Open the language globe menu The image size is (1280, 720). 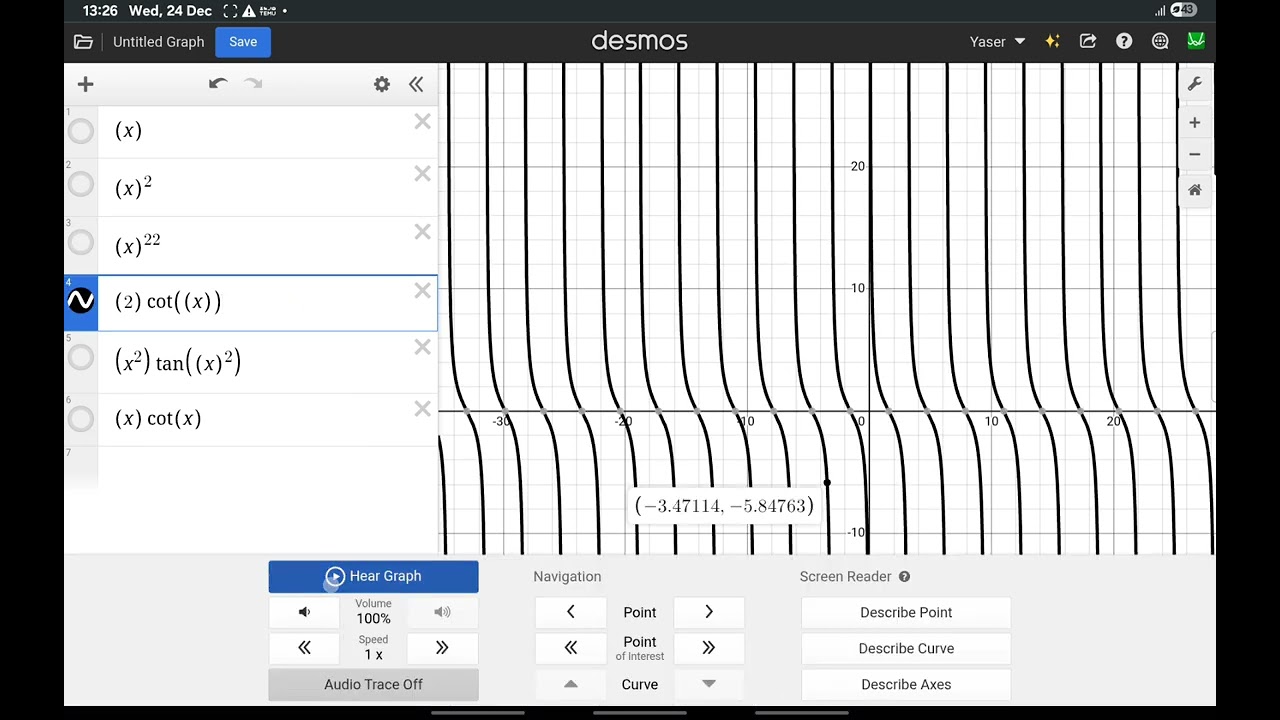point(1160,42)
